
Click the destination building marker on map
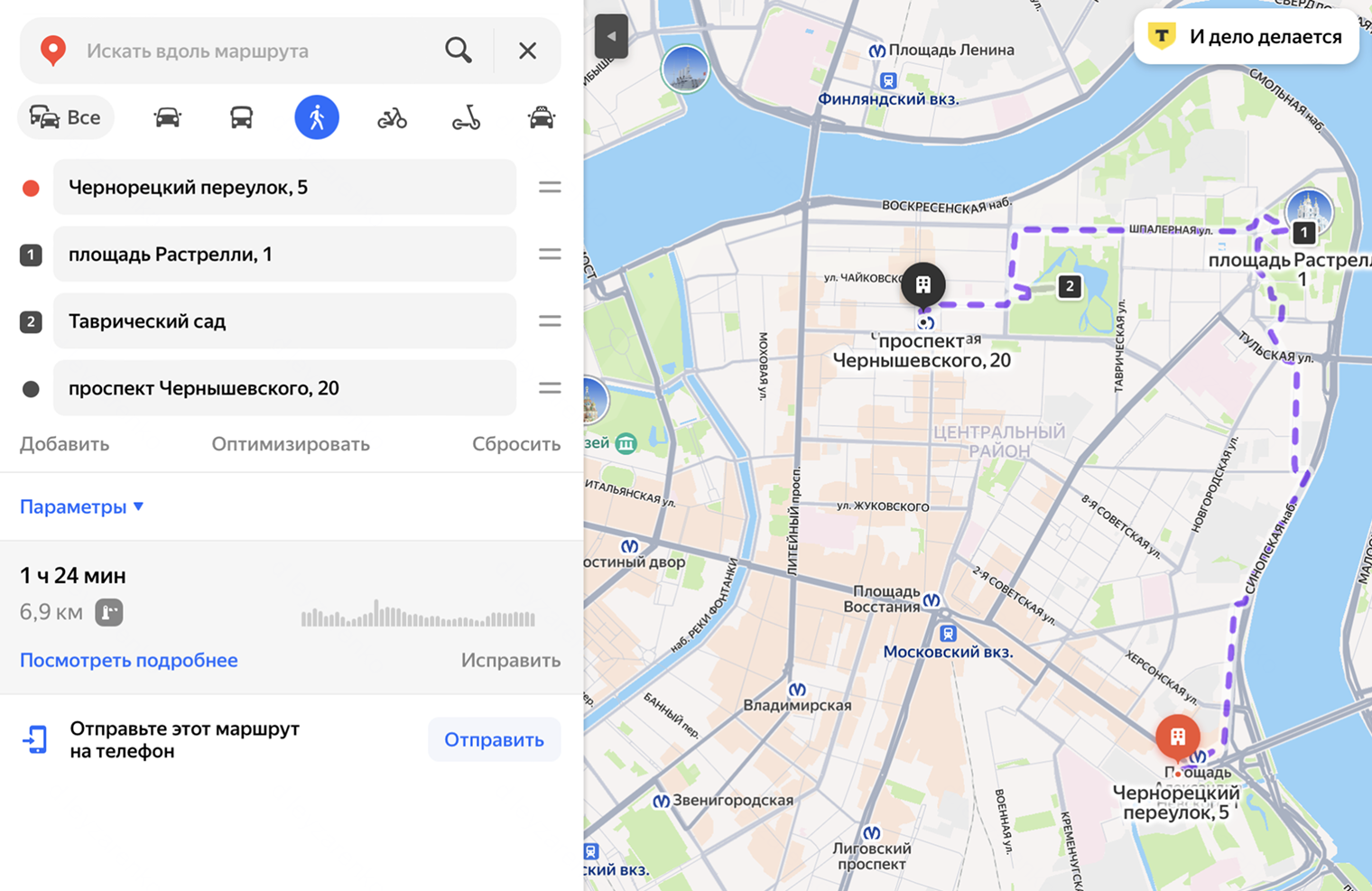[x=922, y=285]
